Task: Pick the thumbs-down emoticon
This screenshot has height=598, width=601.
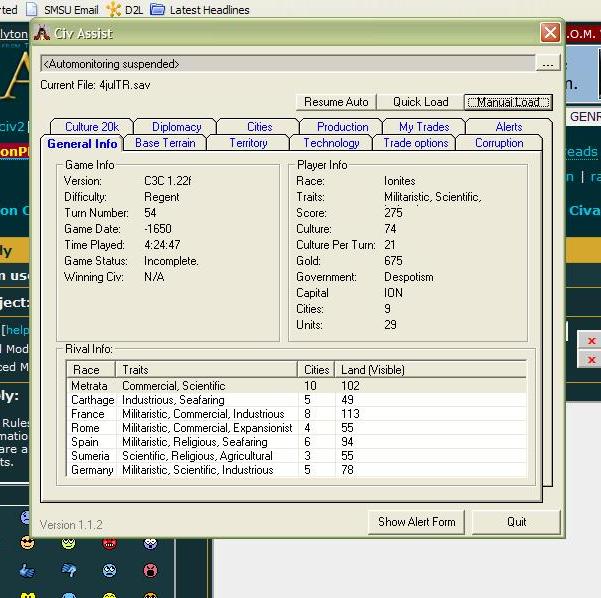Action: (69, 571)
